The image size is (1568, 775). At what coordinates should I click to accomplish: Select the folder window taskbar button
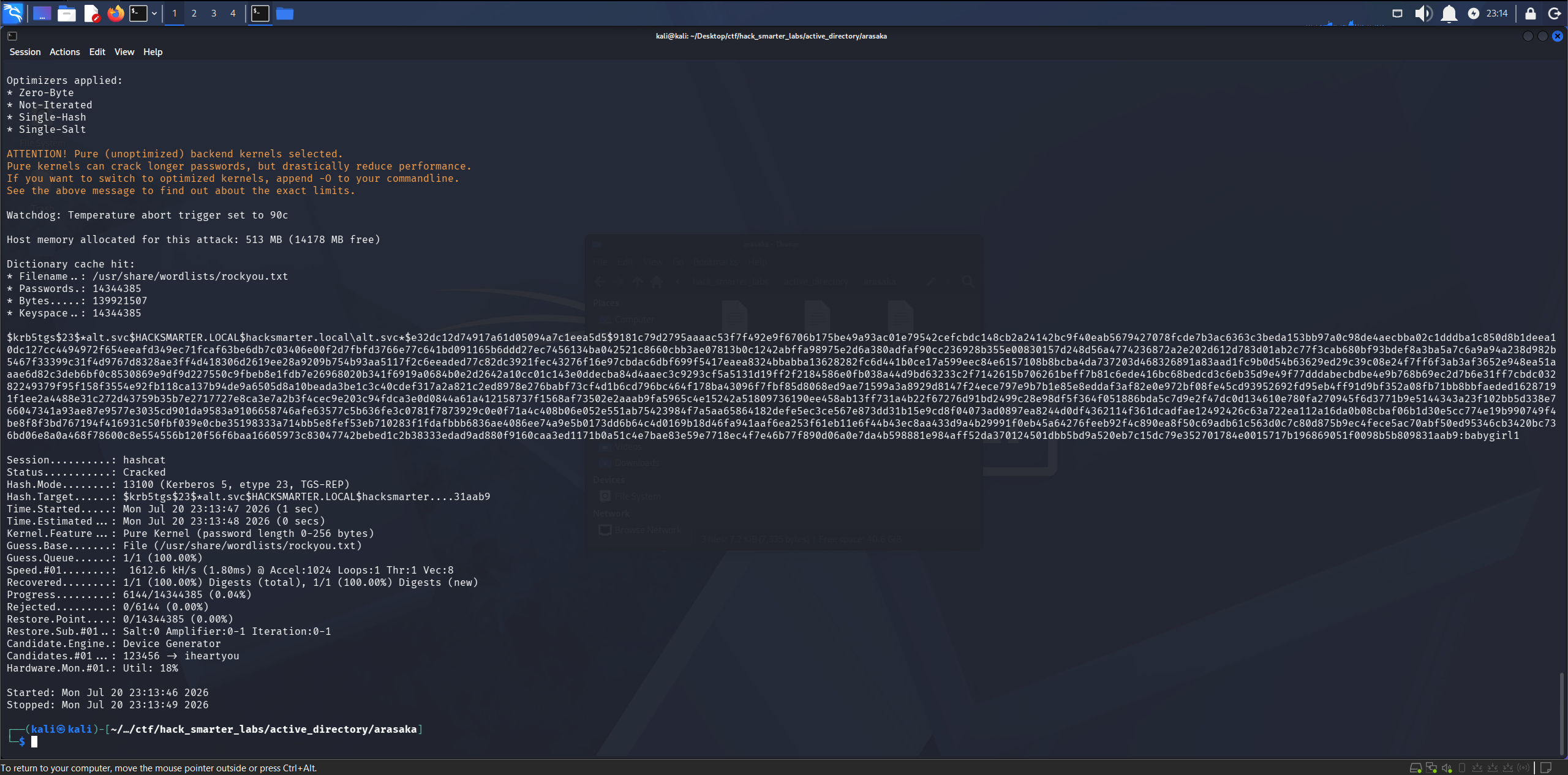(285, 13)
